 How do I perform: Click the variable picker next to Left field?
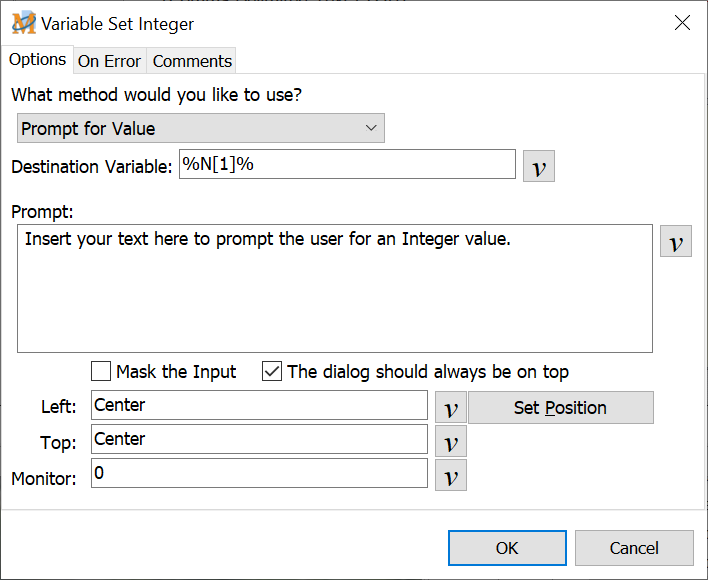[x=450, y=407]
